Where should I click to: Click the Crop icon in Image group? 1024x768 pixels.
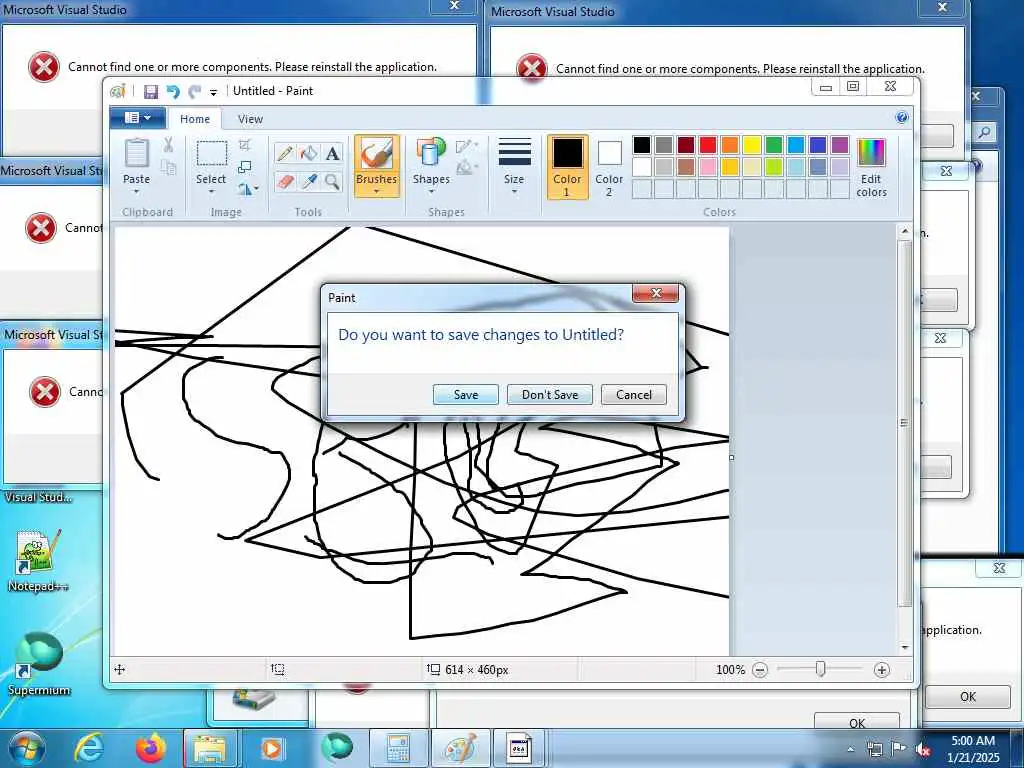tap(245, 144)
